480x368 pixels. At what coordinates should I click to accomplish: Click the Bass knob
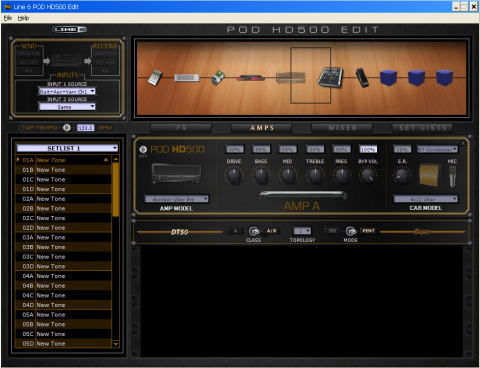[261, 175]
